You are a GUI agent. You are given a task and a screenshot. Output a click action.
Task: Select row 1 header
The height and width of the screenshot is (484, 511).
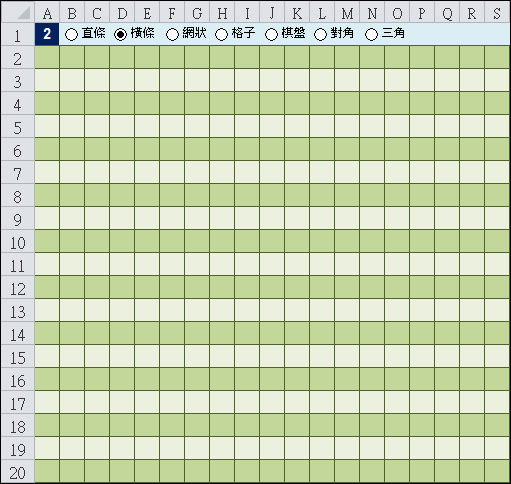click(18, 34)
